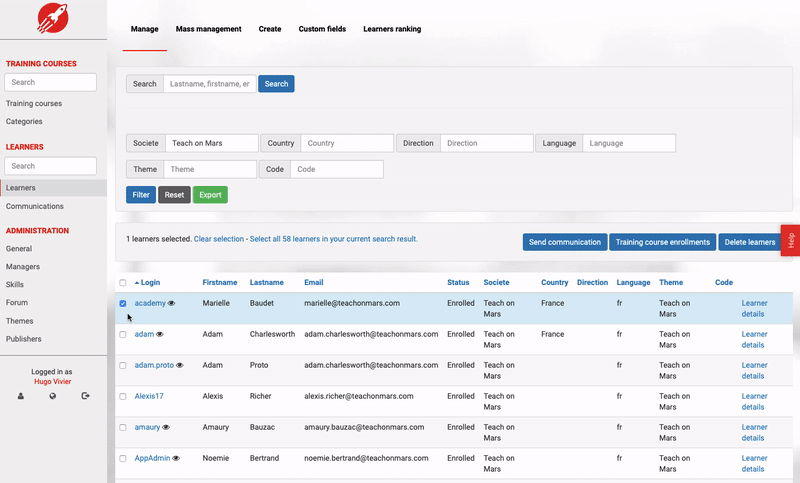Click Hugo Vivier user name link
This screenshot has height=483, width=800.
(53, 382)
